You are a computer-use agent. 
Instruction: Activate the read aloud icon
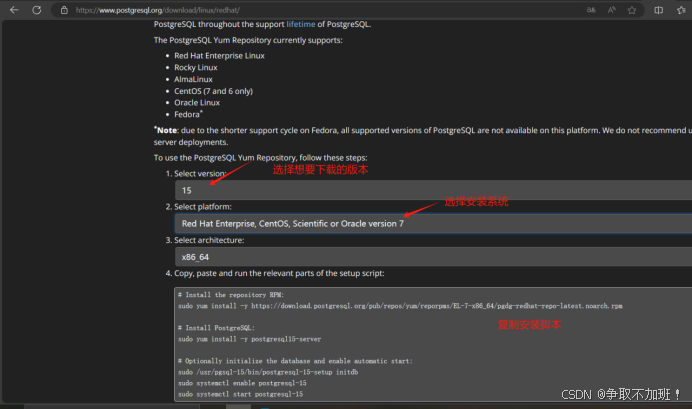[x=612, y=10]
